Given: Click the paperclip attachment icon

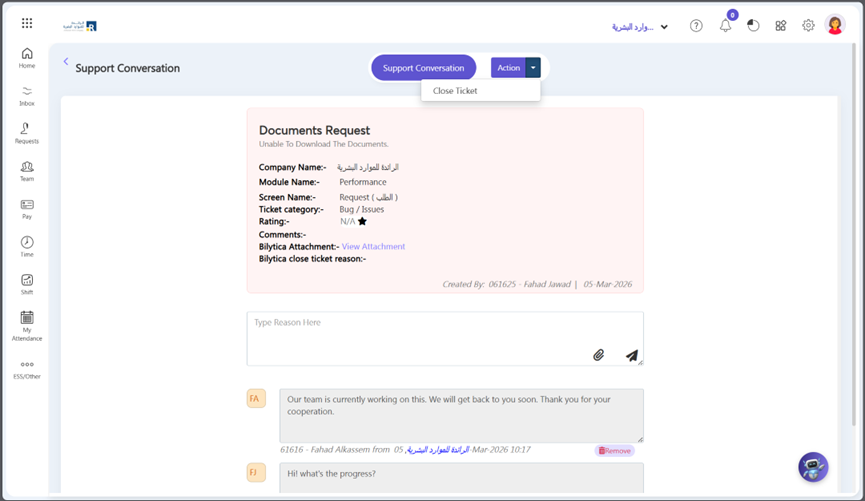Looking at the screenshot, I should 598,355.
